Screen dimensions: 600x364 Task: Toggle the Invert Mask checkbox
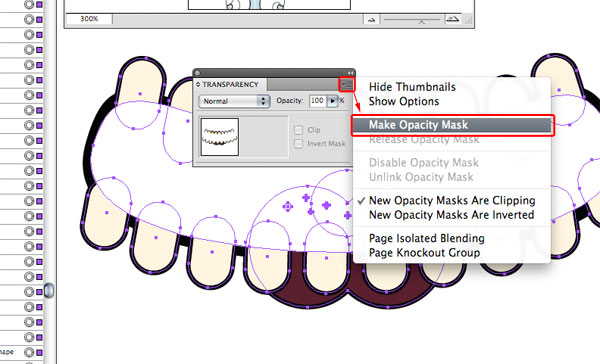tap(298, 144)
